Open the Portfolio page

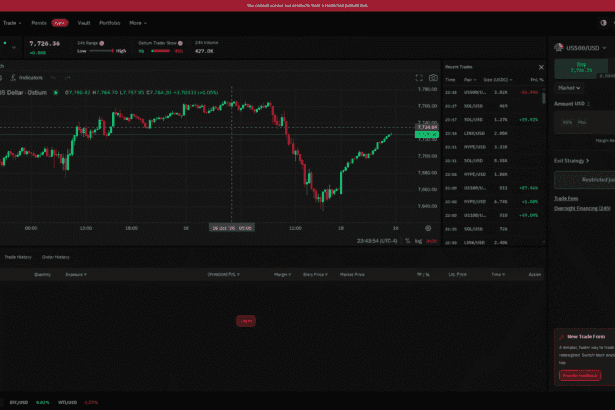(109, 23)
